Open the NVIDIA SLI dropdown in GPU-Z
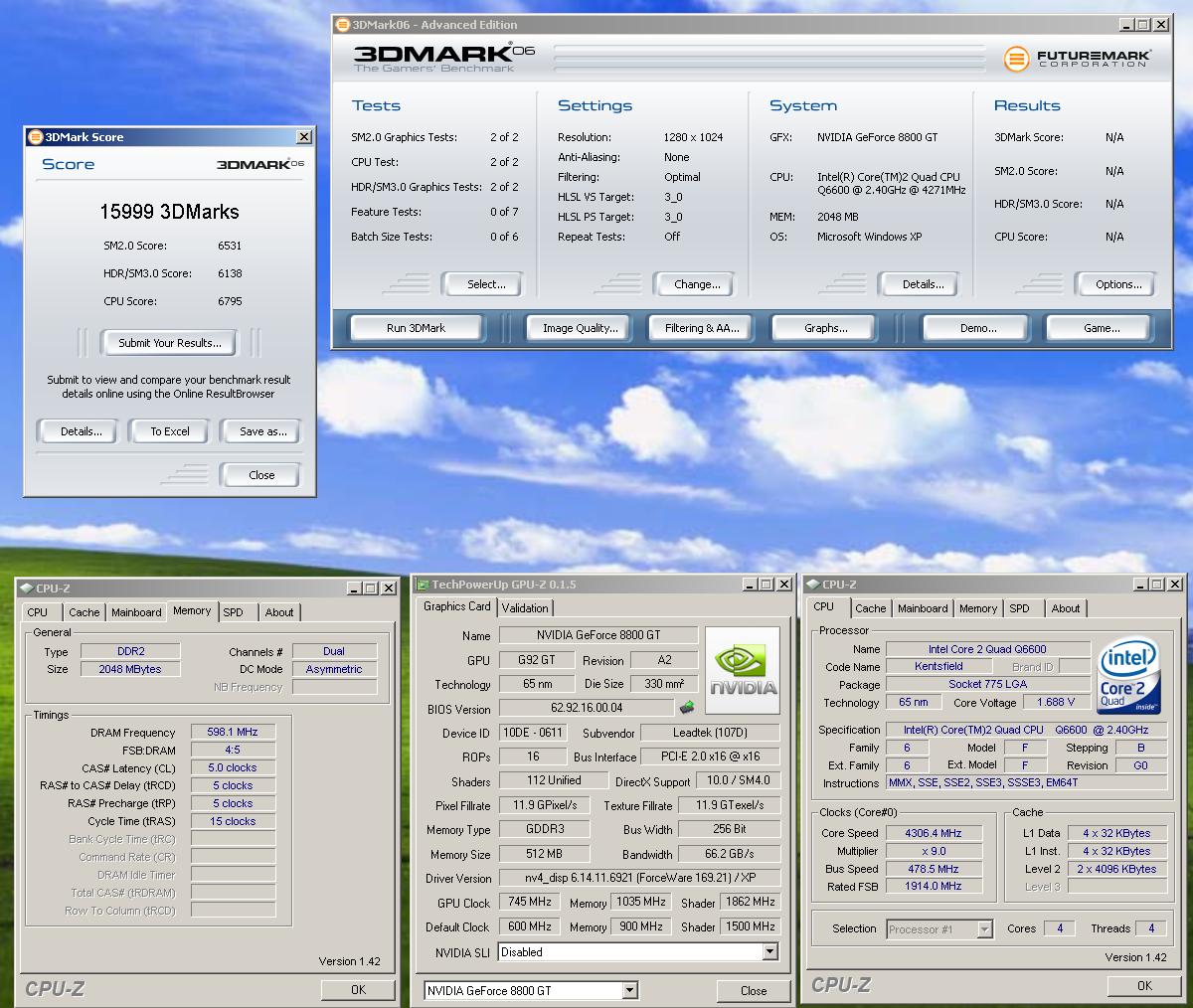 (x=769, y=951)
